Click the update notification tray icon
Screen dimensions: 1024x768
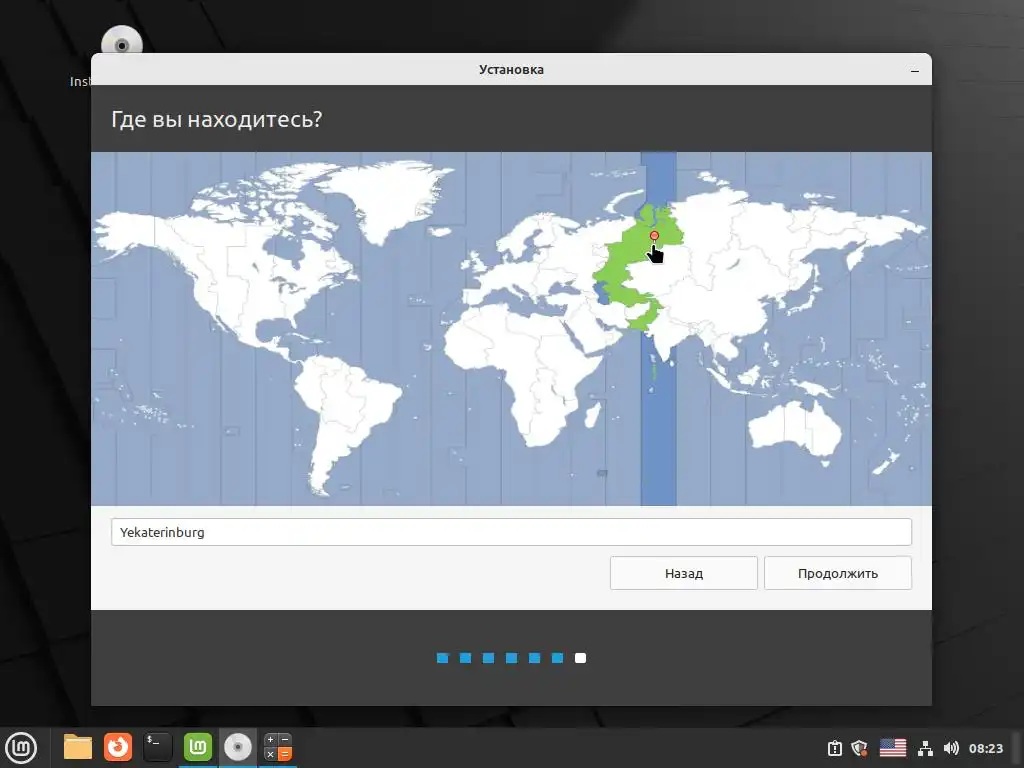coord(835,748)
